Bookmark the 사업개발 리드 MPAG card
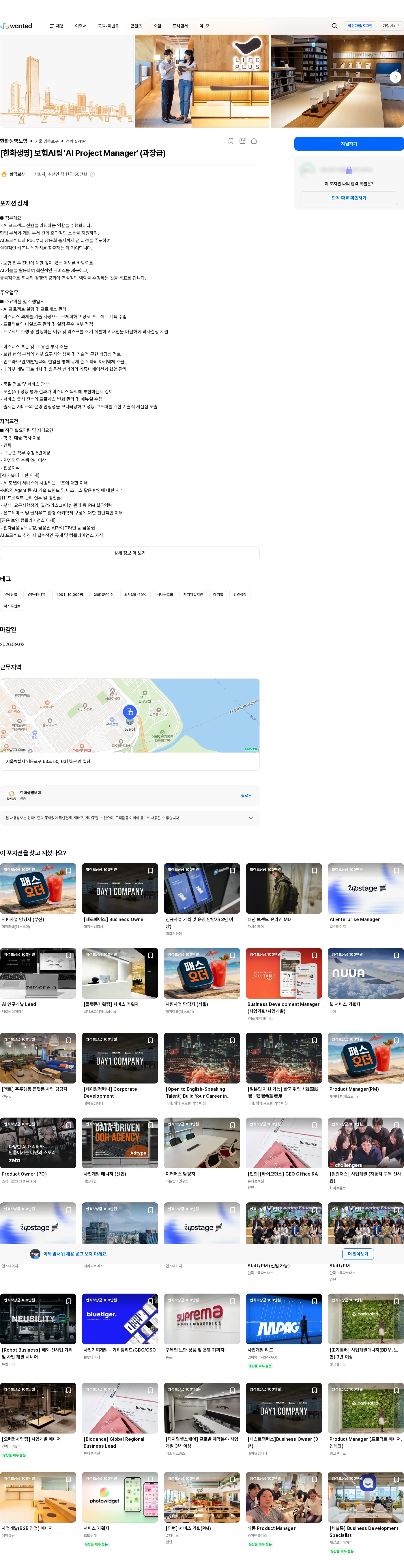 pyautogui.click(x=315, y=1301)
